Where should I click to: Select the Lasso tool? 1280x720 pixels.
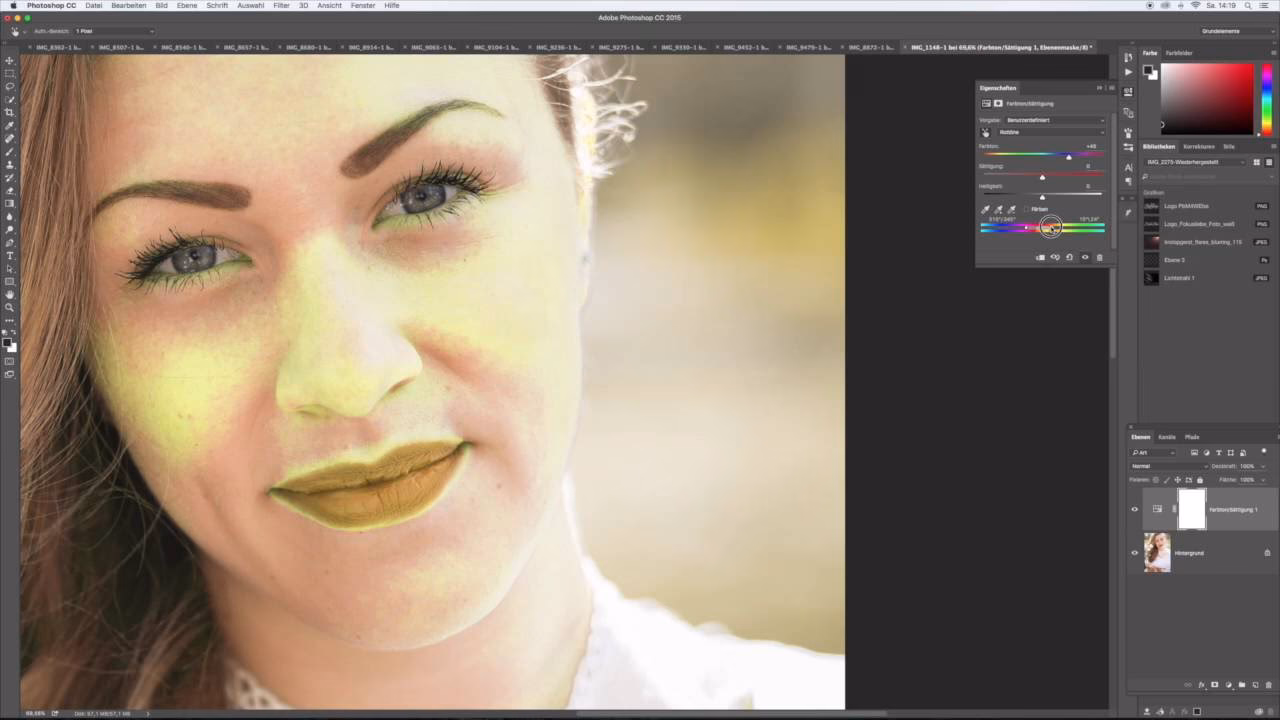click(x=10, y=88)
